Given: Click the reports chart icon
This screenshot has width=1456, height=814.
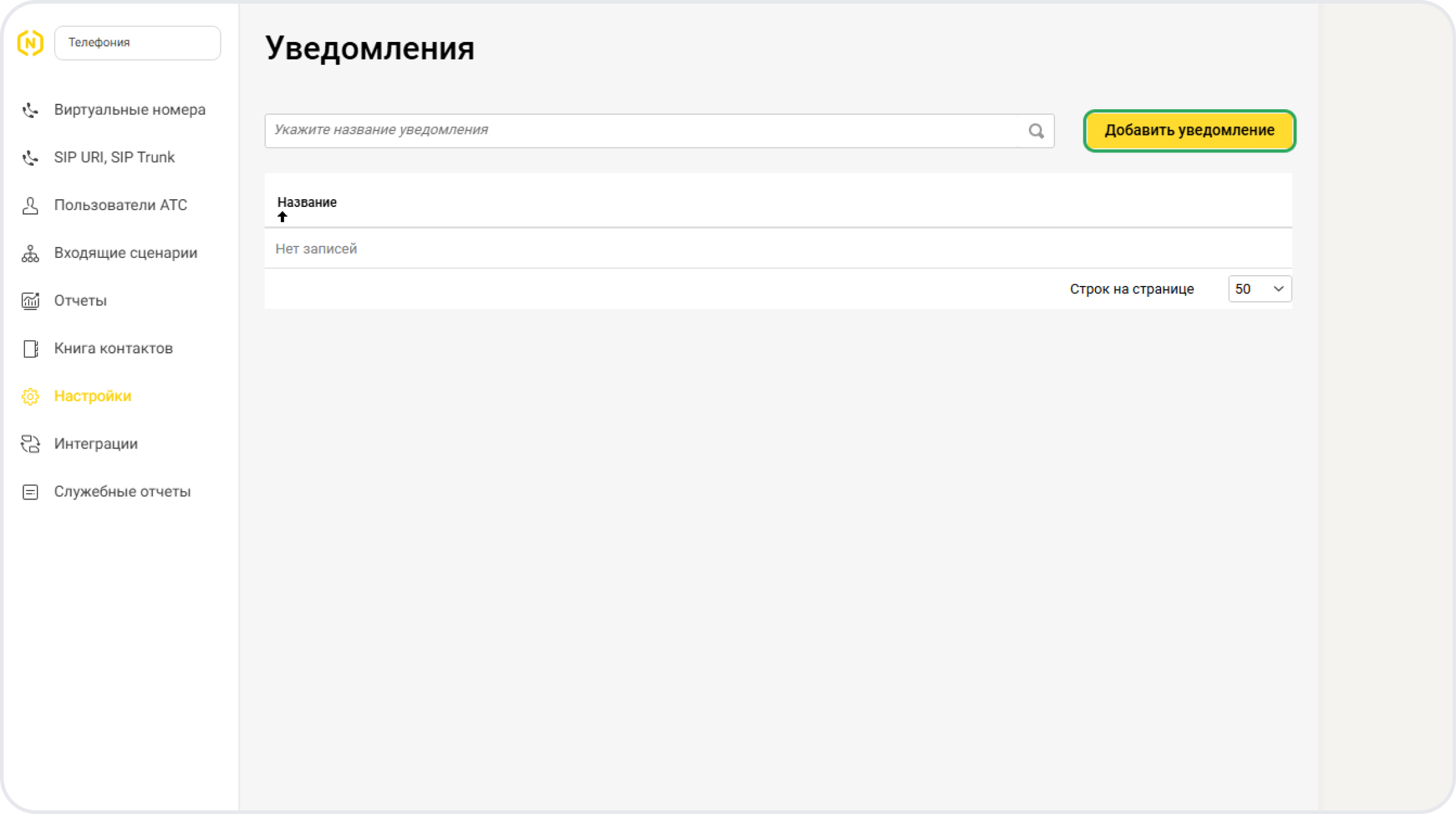Looking at the screenshot, I should (x=30, y=301).
